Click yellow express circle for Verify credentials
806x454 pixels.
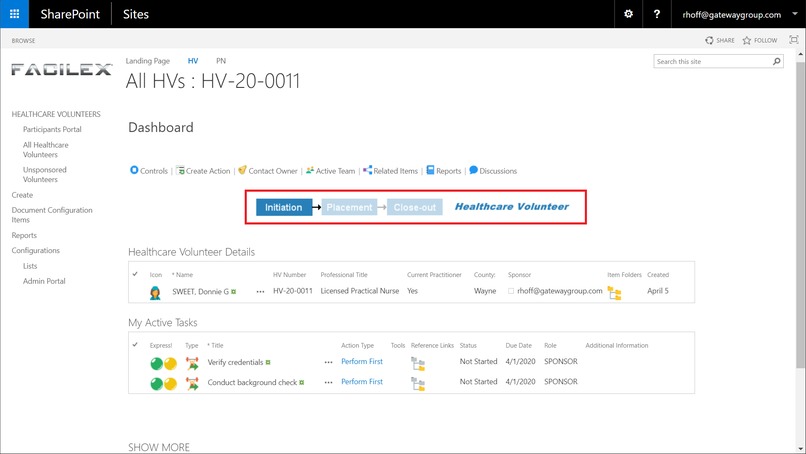(x=170, y=364)
